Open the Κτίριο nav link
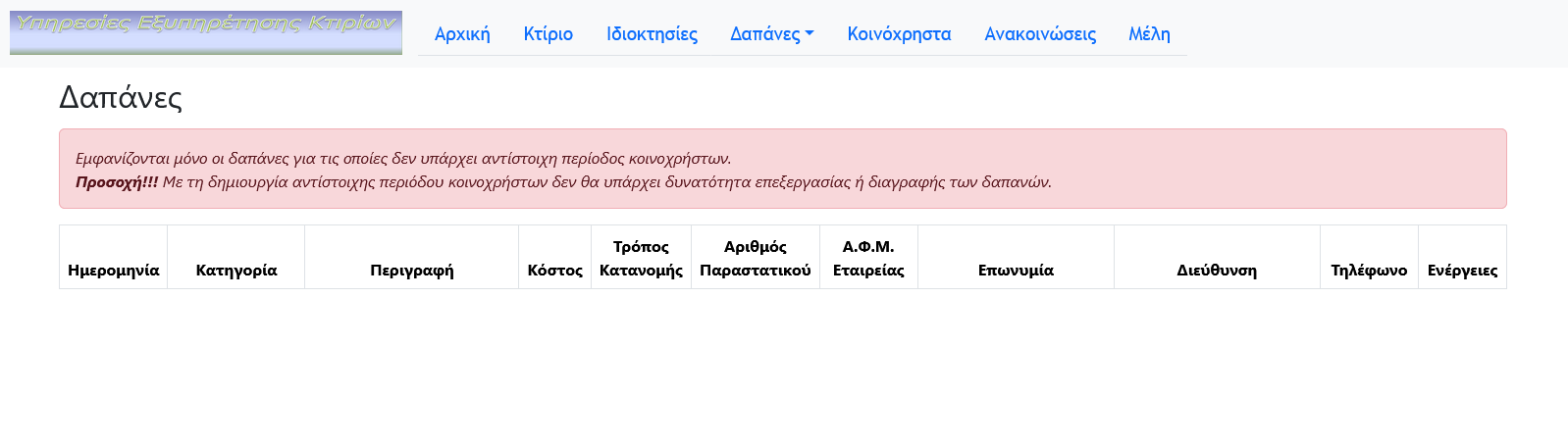The height and width of the screenshot is (447, 1568). pyautogui.click(x=548, y=34)
